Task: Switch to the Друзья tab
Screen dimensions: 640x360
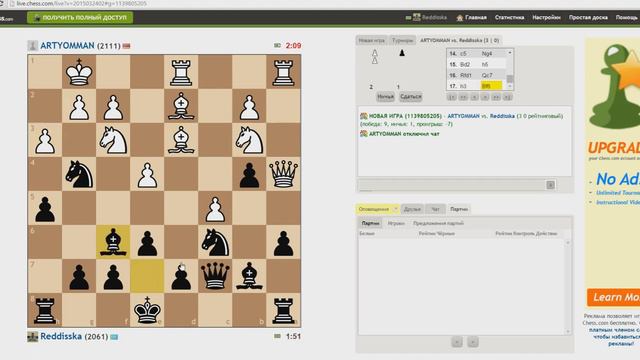Action: (412, 209)
